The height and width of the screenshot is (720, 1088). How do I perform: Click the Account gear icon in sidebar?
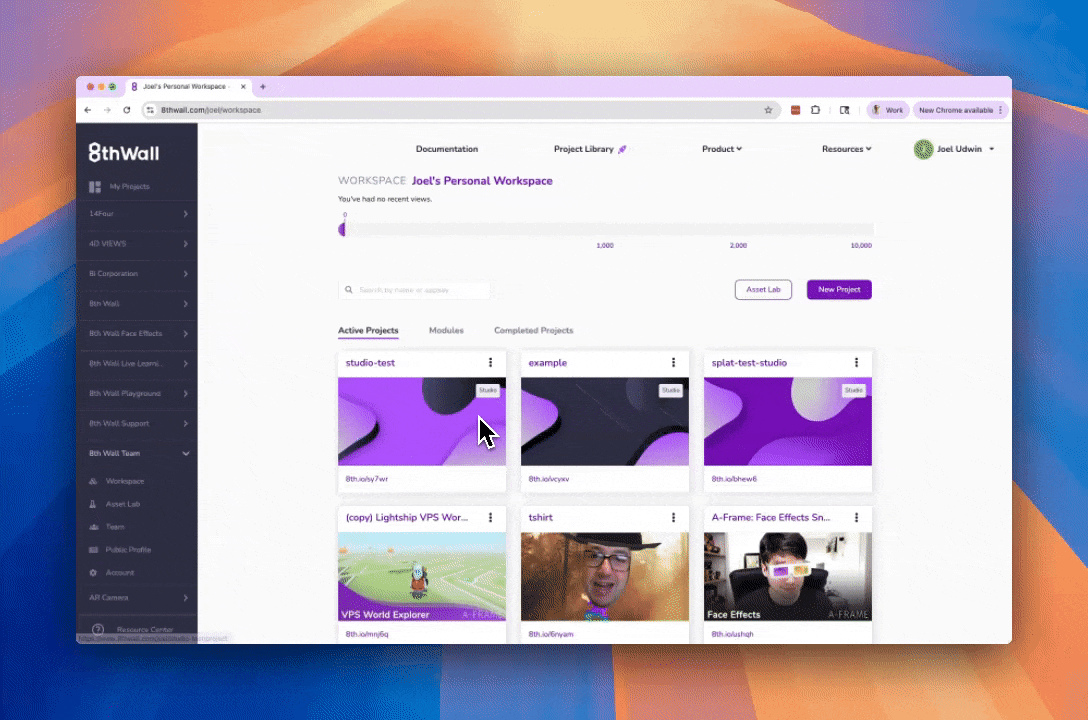click(x=94, y=573)
